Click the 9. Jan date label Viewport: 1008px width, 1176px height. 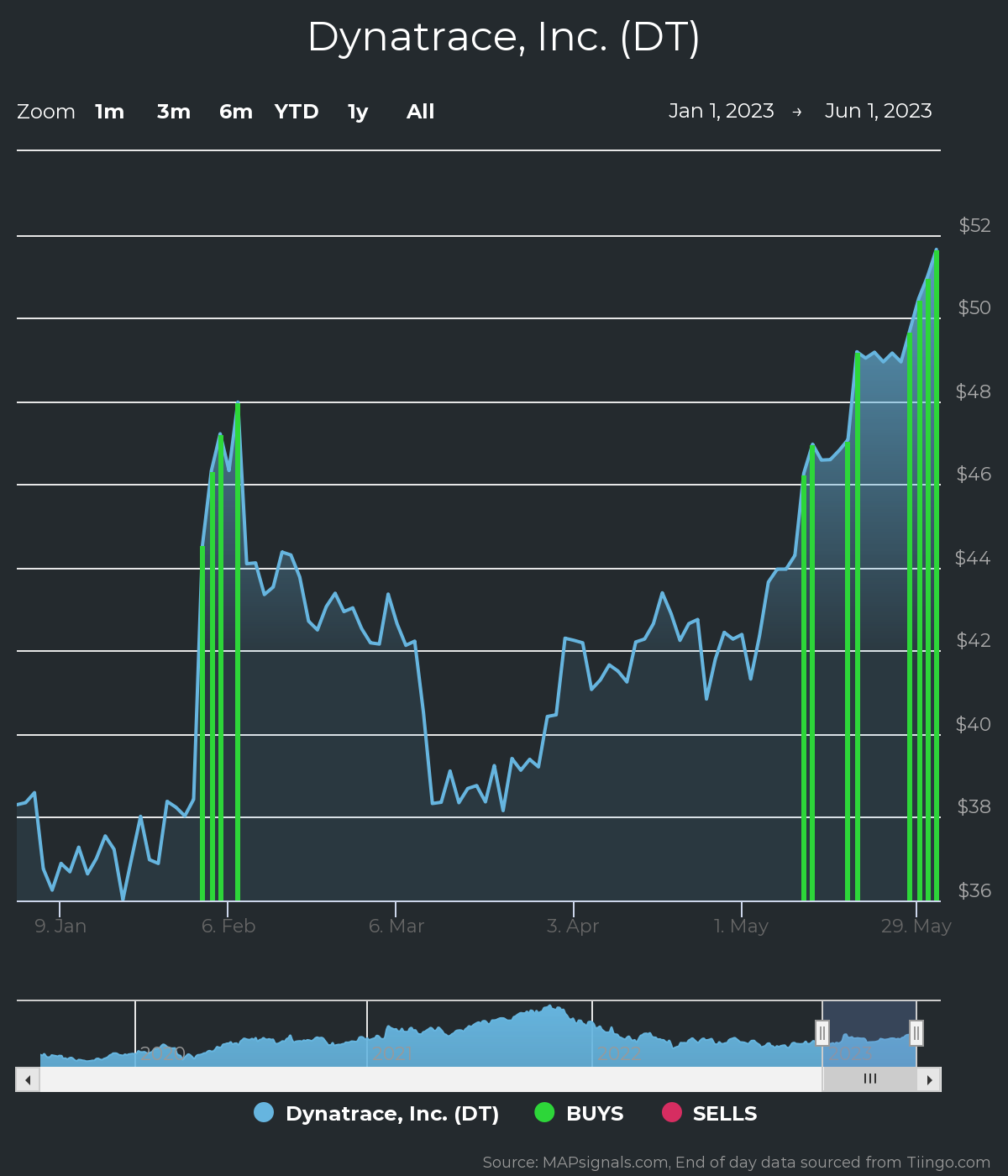60,926
